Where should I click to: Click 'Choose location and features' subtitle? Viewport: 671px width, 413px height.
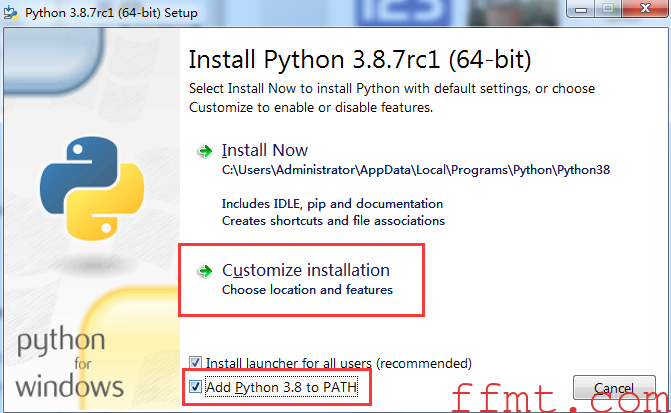(x=307, y=290)
